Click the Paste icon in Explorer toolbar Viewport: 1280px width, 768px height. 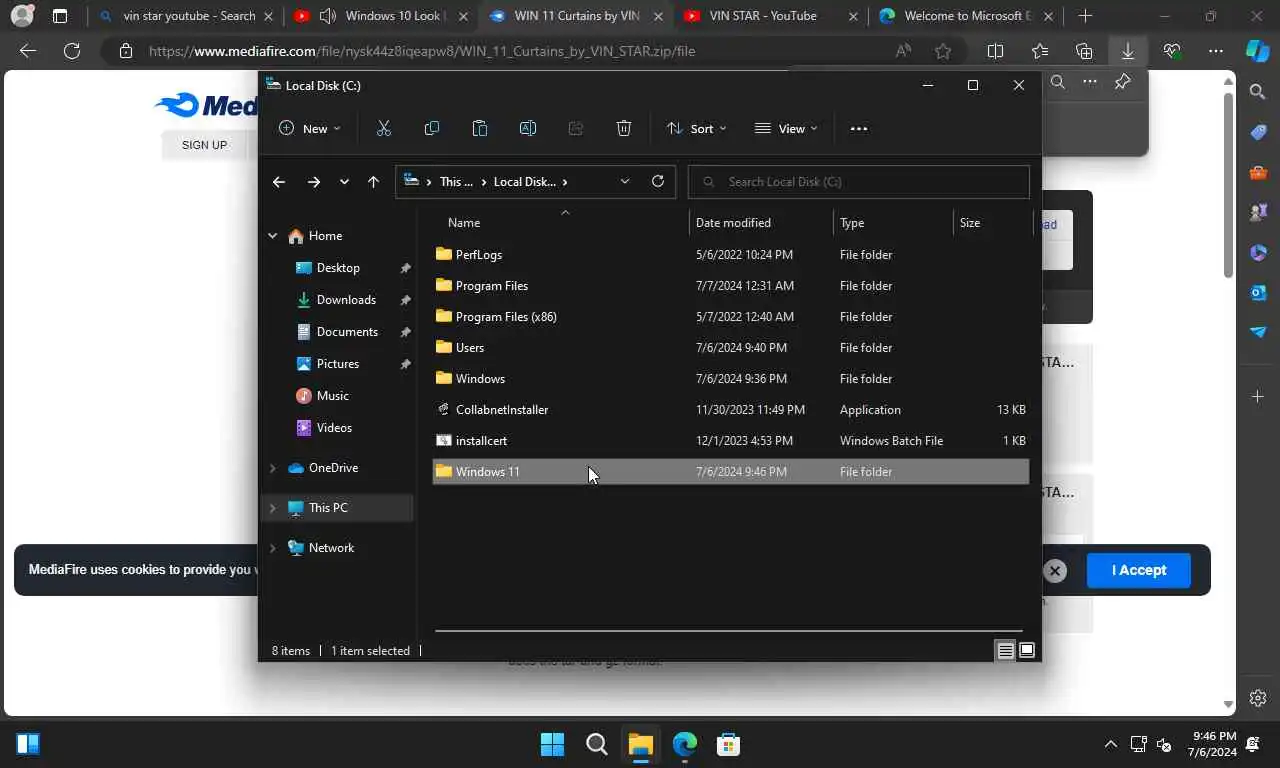[480, 128]
